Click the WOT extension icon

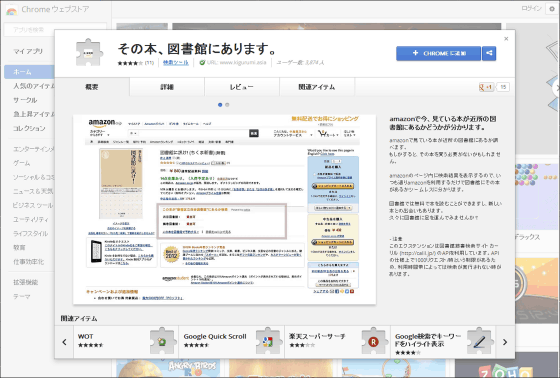tap(163, 341)
